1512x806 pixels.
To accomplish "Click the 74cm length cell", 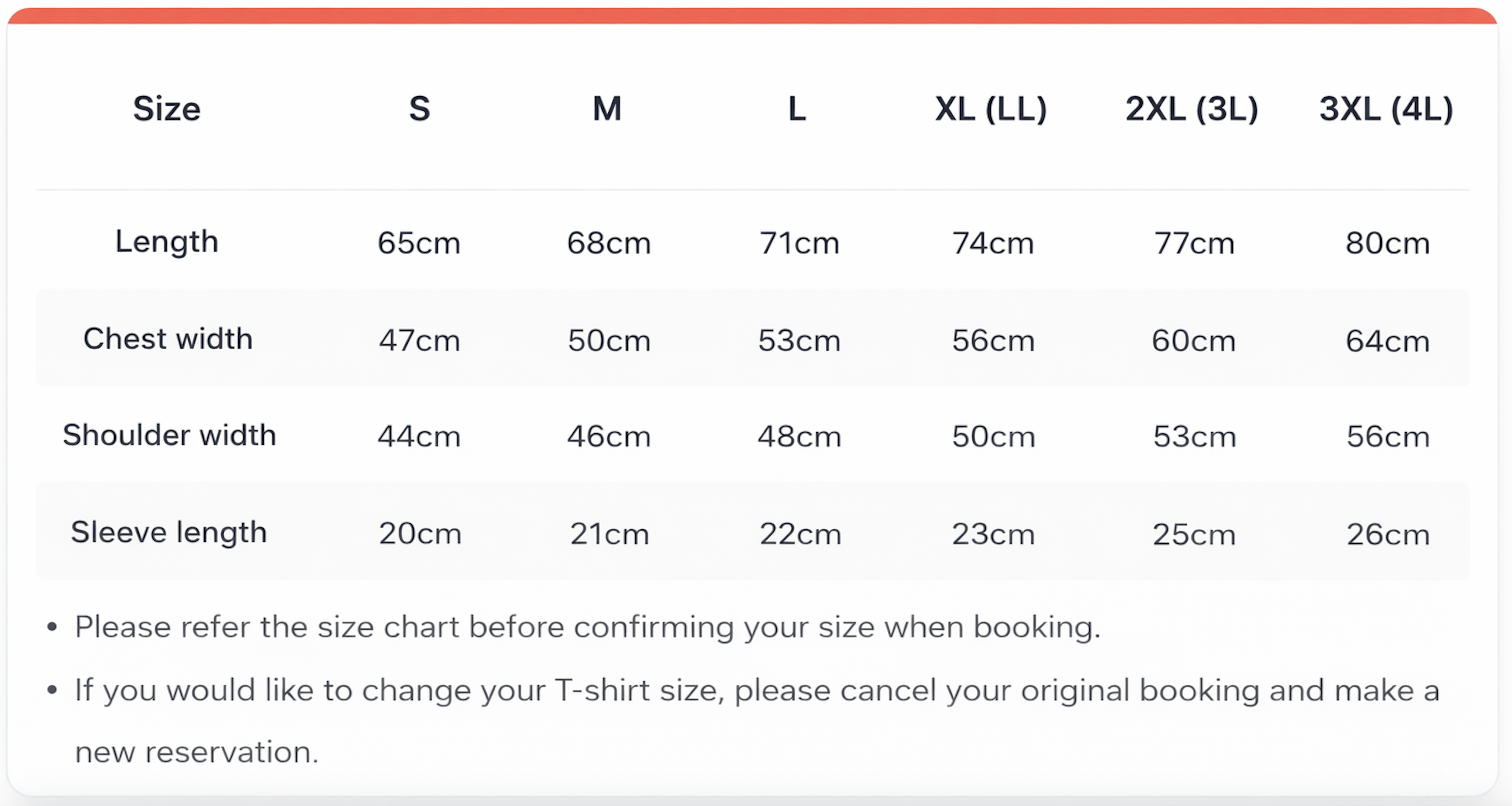I will point(993,243).
